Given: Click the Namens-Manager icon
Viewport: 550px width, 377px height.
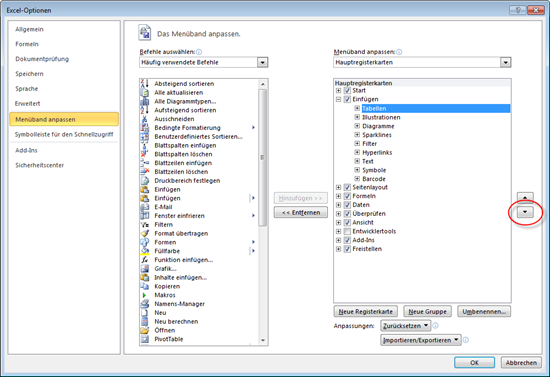Looking at the screenshot, I should pyautogui.click(x=145, y=304).
